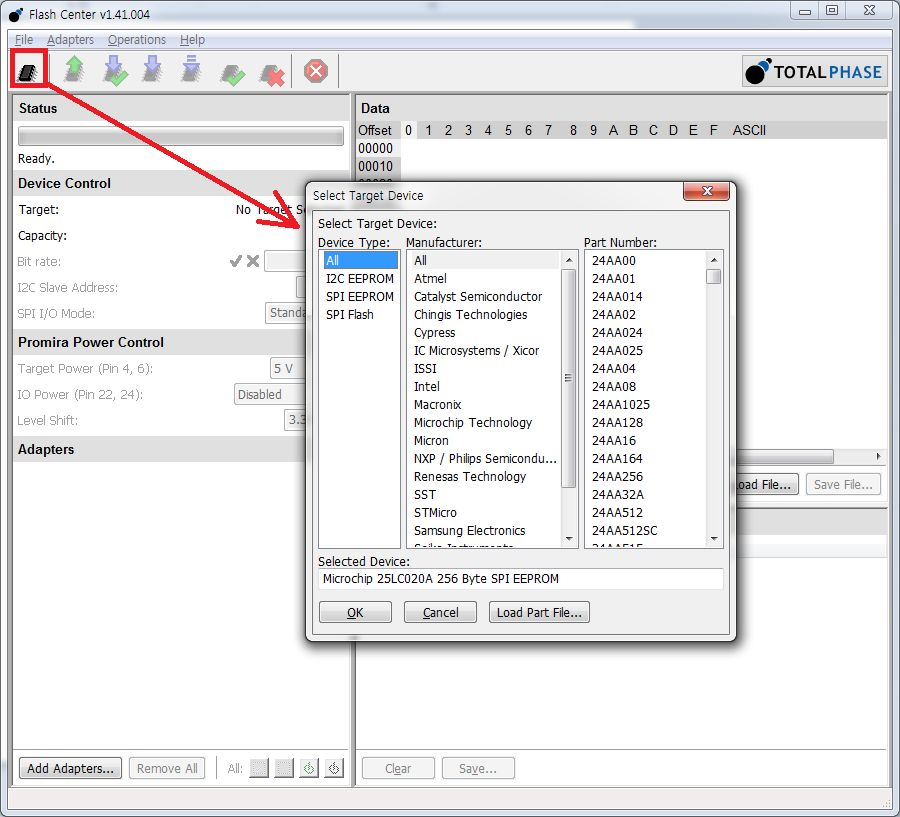
Task: Click the Add Adapters button
Action: click(x=71, y=768)
